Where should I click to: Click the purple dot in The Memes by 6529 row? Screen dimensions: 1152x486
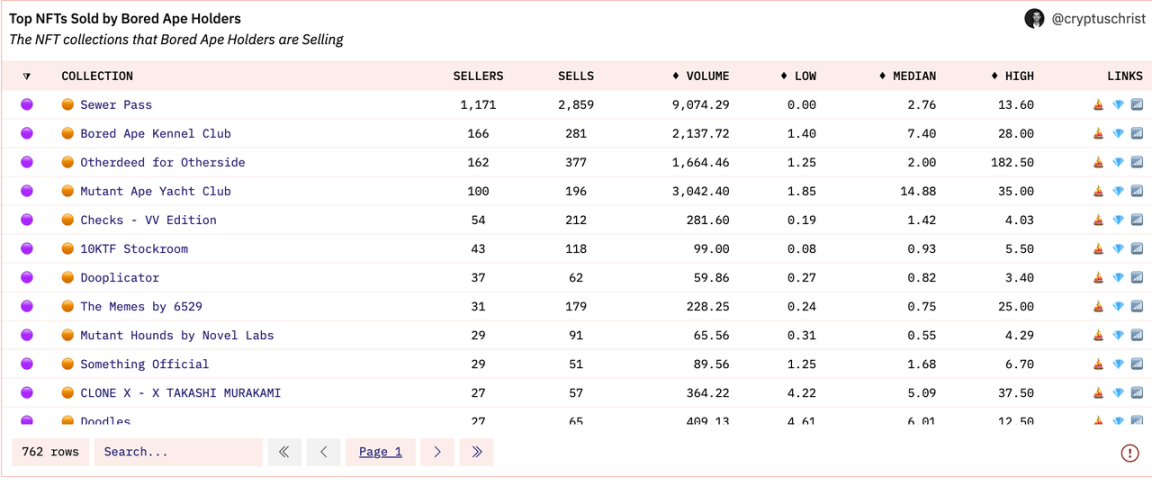pyautogui.click(x=27, y=307)
